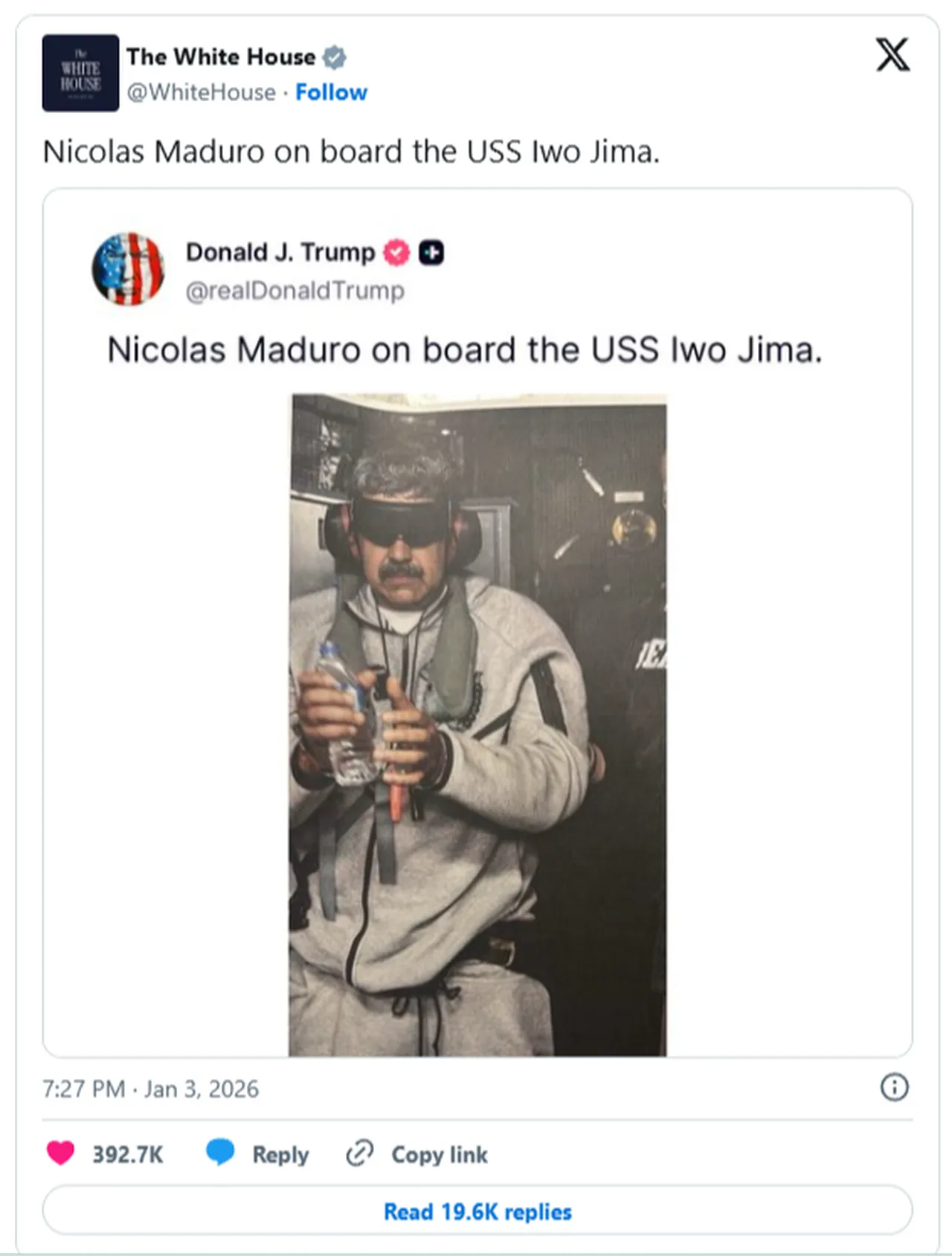The image size is (952, 1256).
Task: Click the black plus badge after Trump's name
Action: point(431,253)
